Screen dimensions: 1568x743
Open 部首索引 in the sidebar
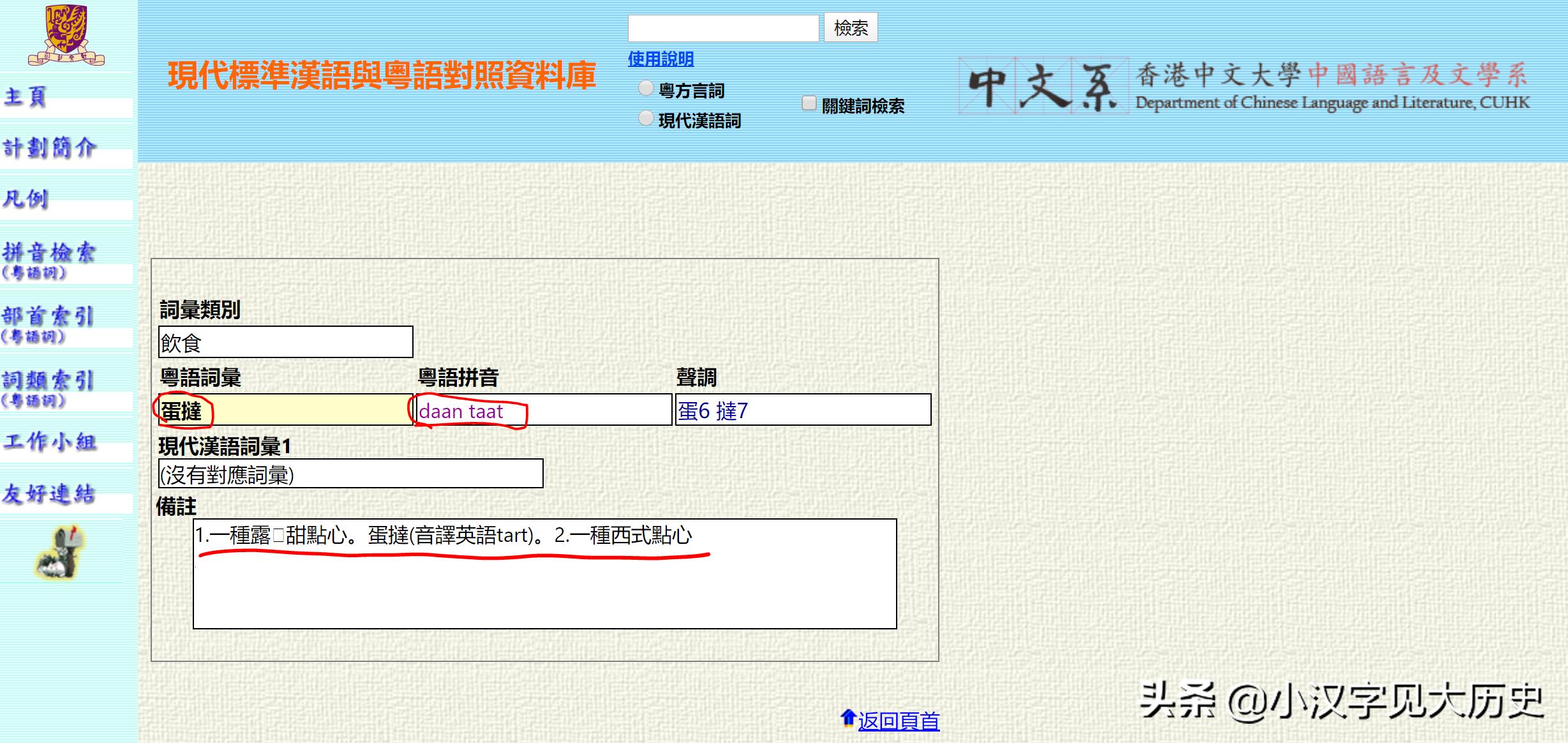(49, 317)
